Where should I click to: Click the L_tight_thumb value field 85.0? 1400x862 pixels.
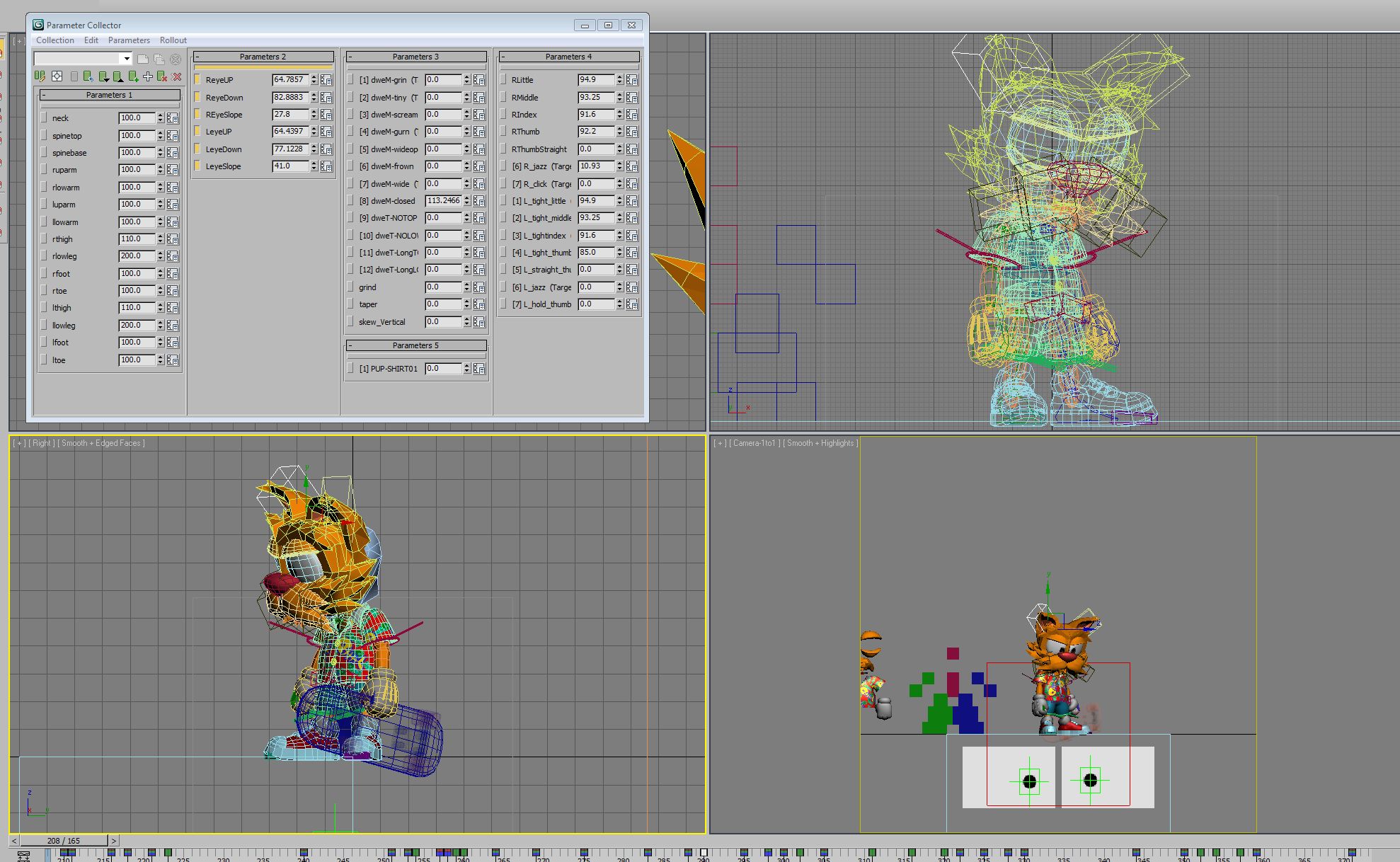(596, 253)
